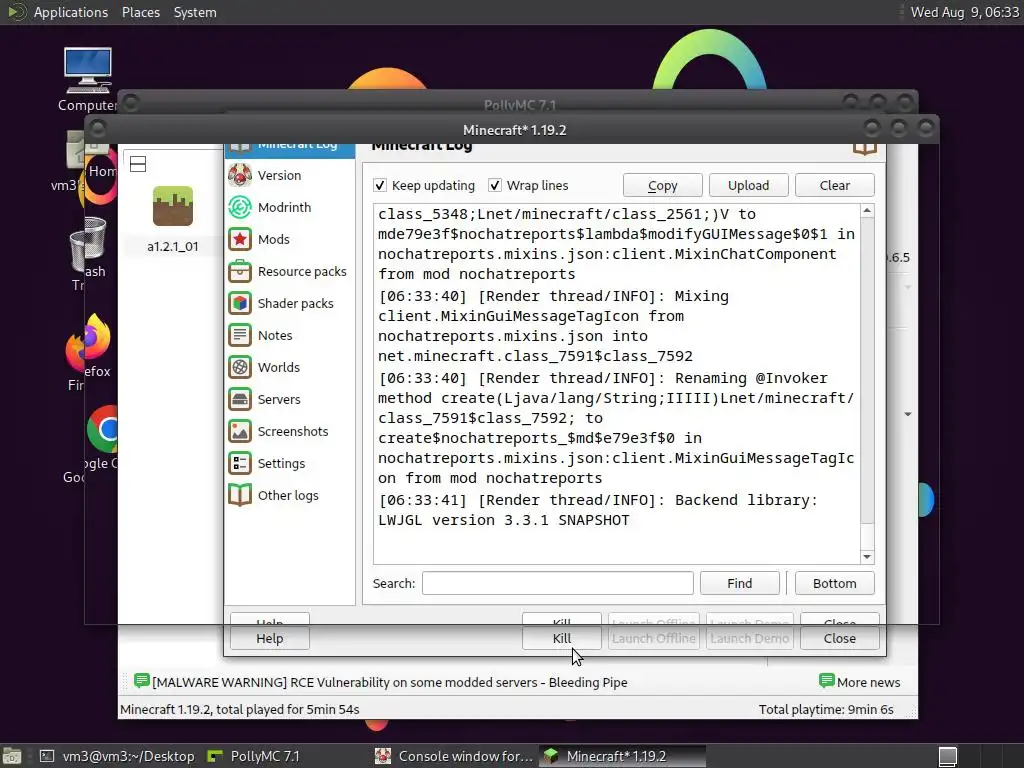Screen dimensions: 1024x768
Task: Expand the dropdown arrow in PollyMC window
Action: 908,414
